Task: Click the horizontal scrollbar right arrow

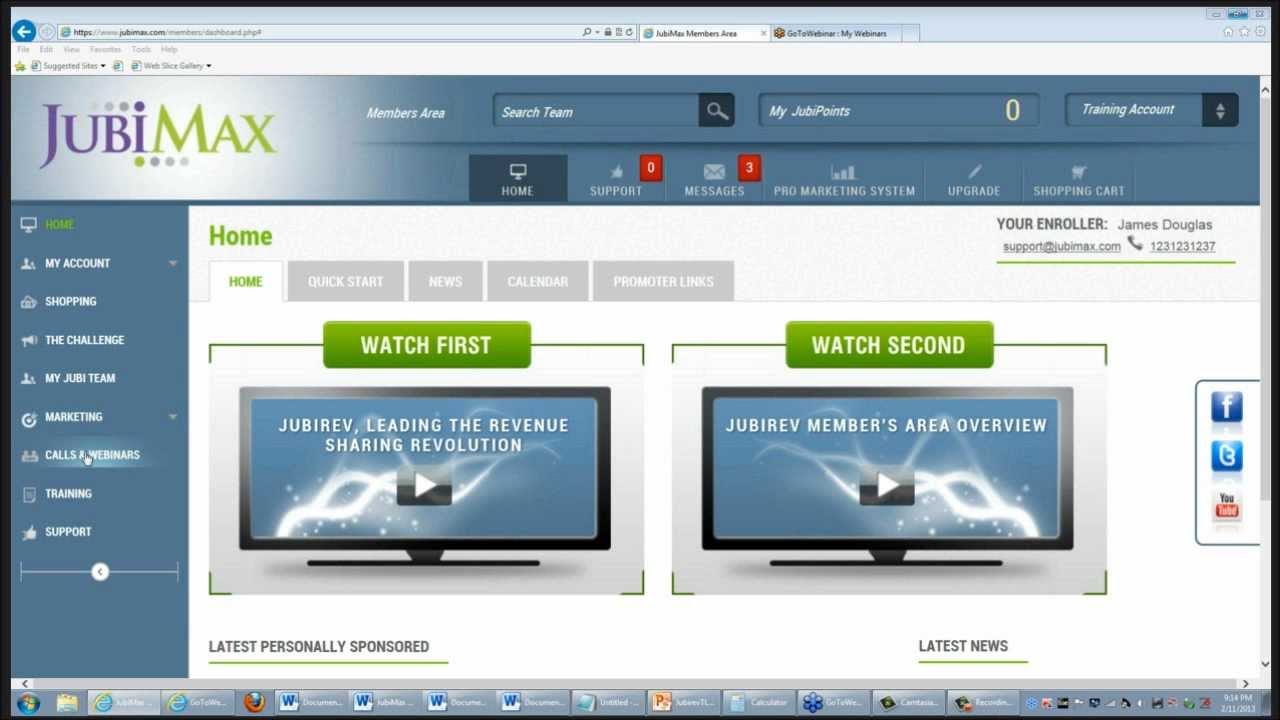Action: click(x=1246, y=684)
